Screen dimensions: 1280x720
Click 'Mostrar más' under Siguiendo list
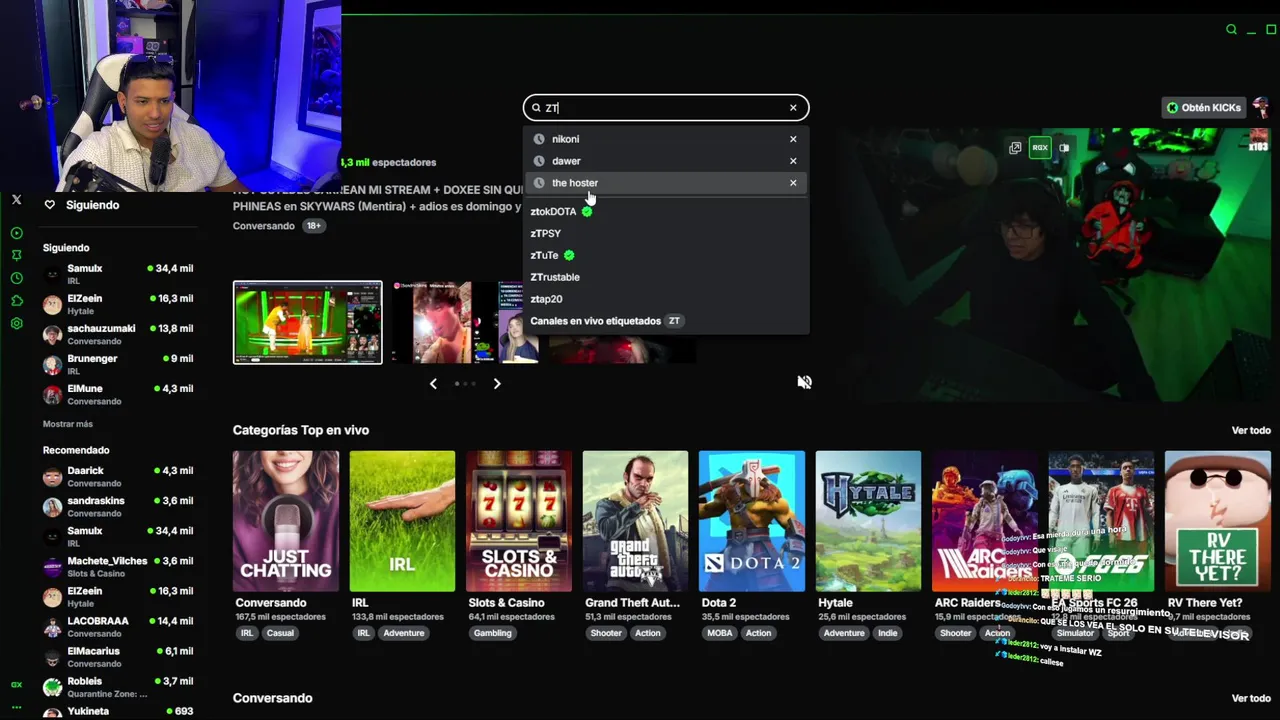pyautogui.click(x=68, y=424)
